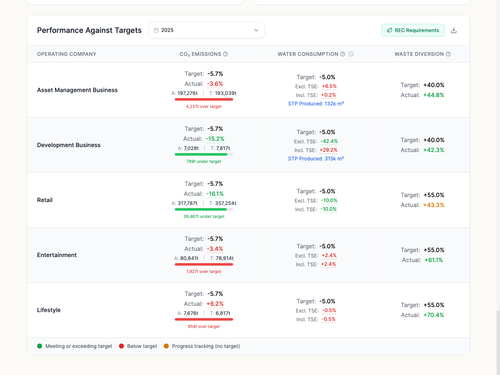Click STP Produced: 315k m³ link

(316, 159)
